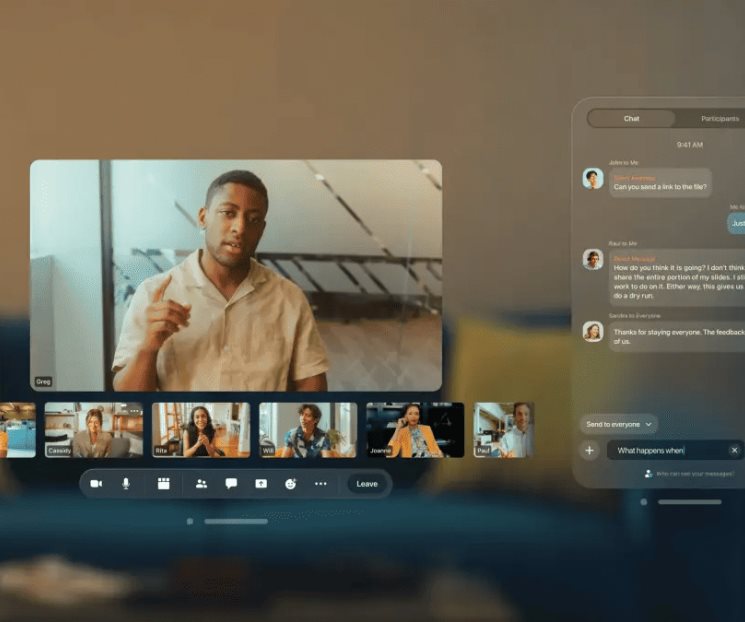Grab the window bar below the chat panel
Screen dimensions: 745x622
(690, 502)
